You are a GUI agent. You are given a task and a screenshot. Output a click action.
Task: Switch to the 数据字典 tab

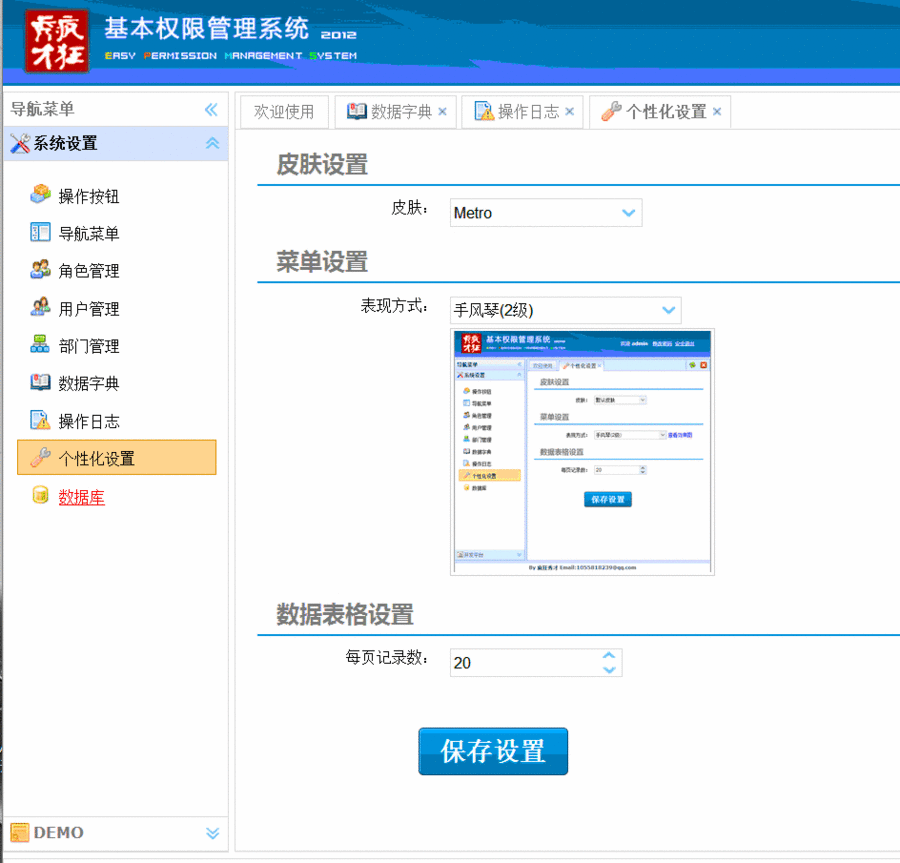point(396,111)
